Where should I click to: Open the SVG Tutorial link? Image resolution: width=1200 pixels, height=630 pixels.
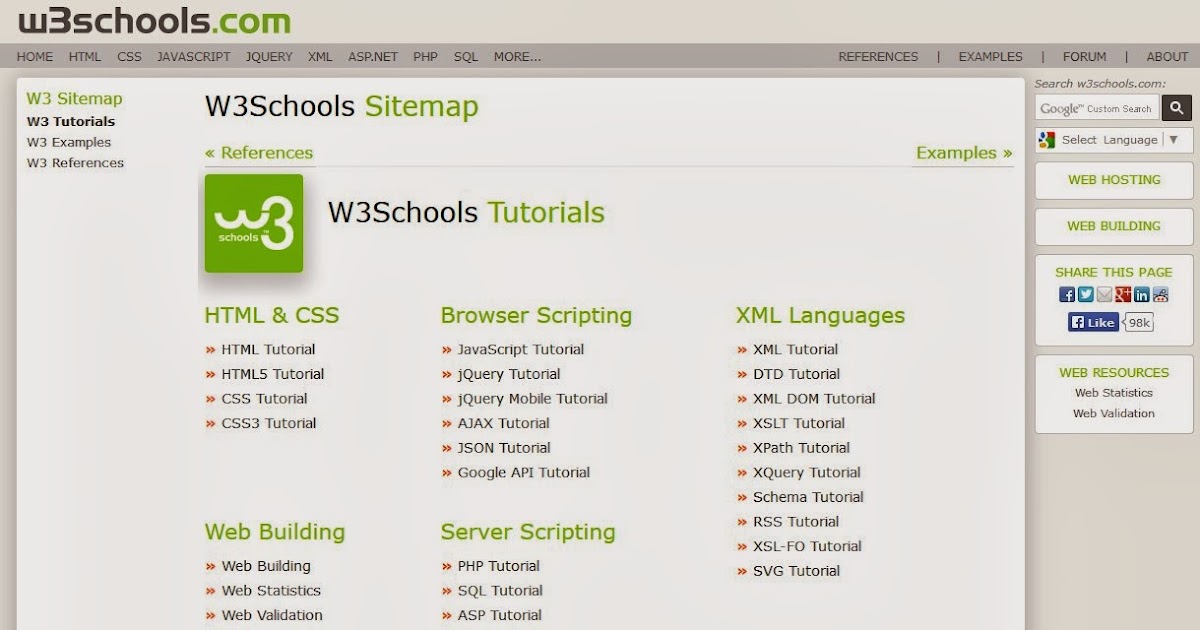click(x=797, y=571)
